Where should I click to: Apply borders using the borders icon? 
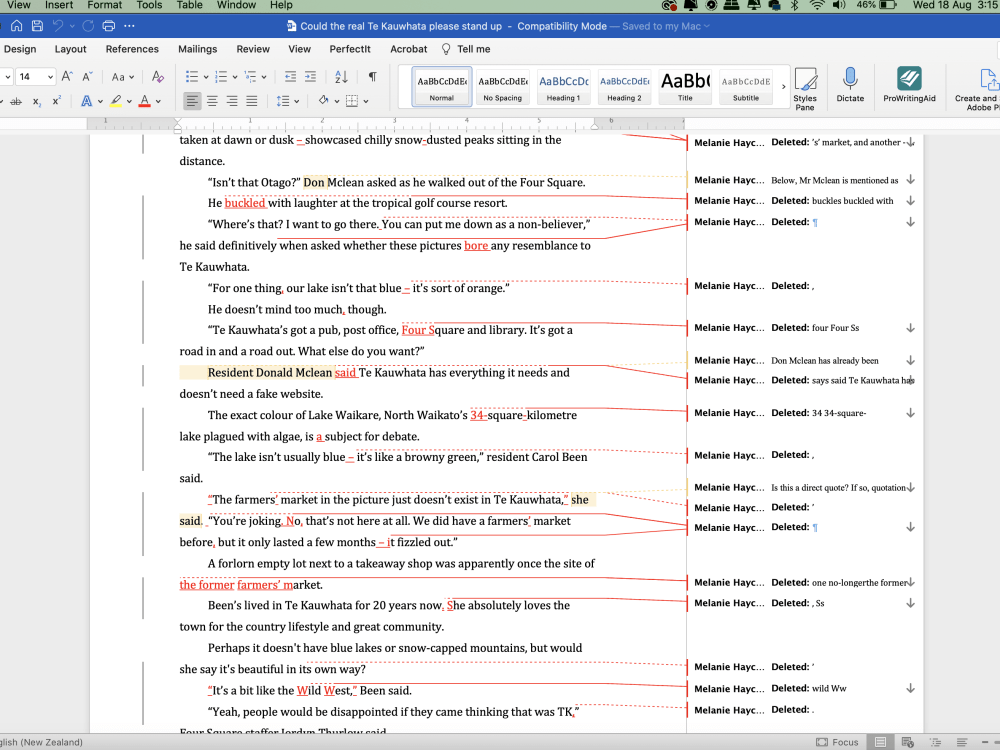[x=351, y=101]
